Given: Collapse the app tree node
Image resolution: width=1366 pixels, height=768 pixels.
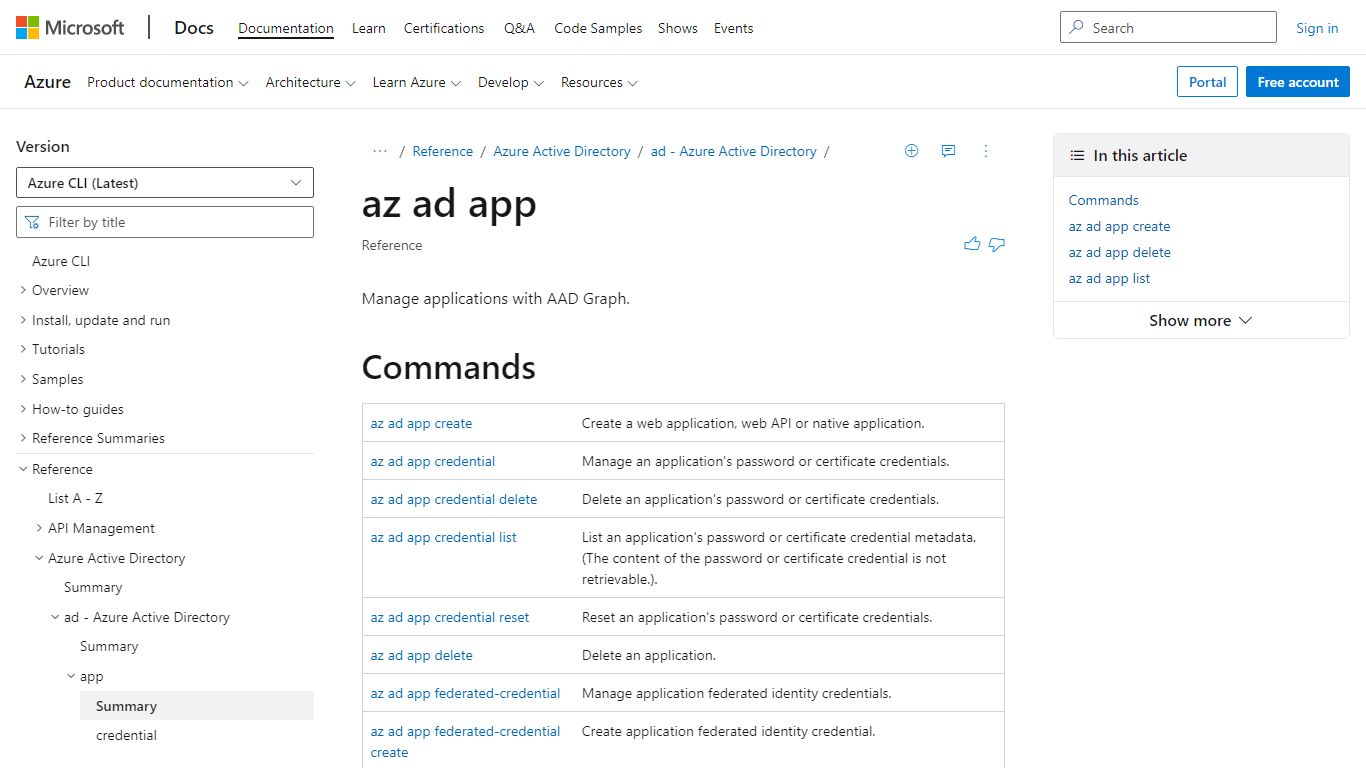Looking at the screenshot, I should [71, 676].
